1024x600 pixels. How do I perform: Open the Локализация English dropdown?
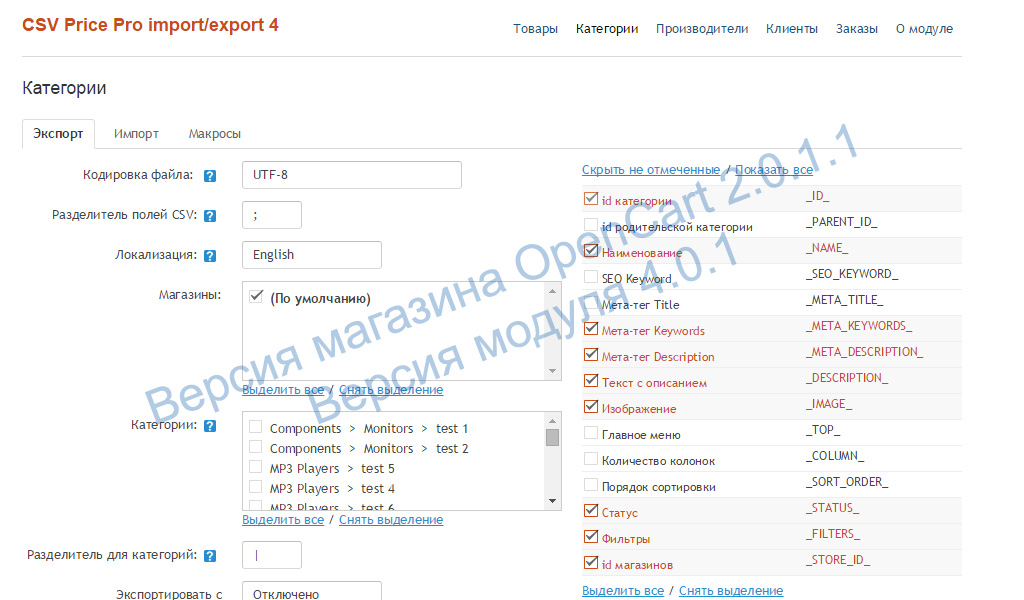point(312,255)
